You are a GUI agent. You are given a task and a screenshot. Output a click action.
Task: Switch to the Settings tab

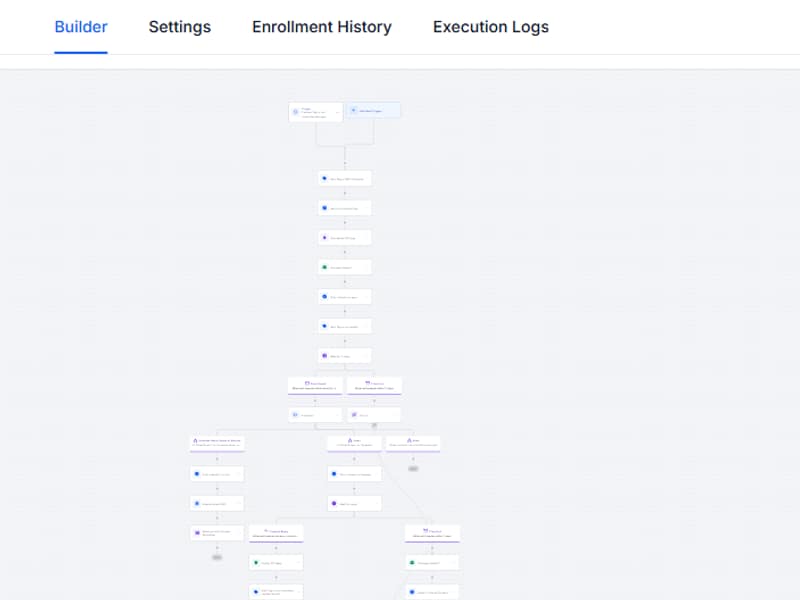click(x=180, y=27)
